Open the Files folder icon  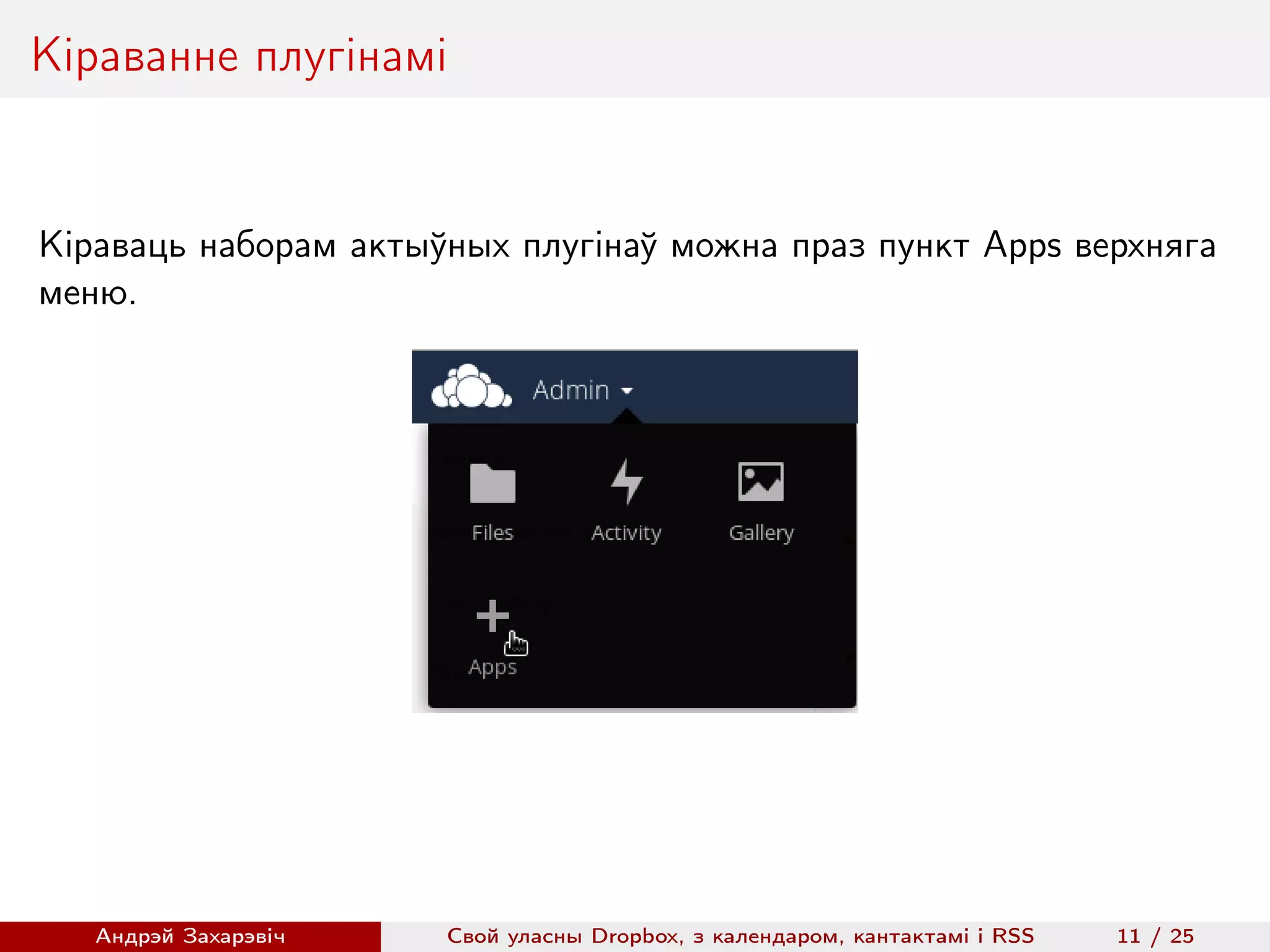point(492,483)
